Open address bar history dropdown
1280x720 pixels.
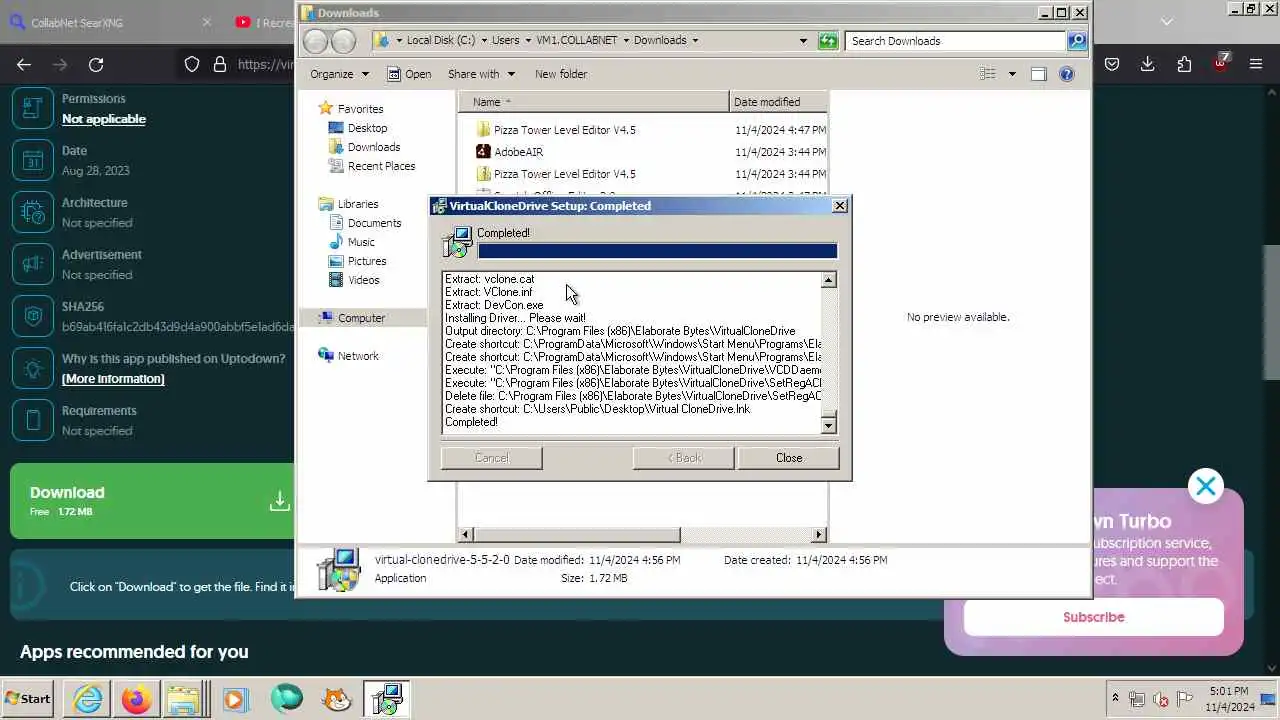[x=803, y=41]
